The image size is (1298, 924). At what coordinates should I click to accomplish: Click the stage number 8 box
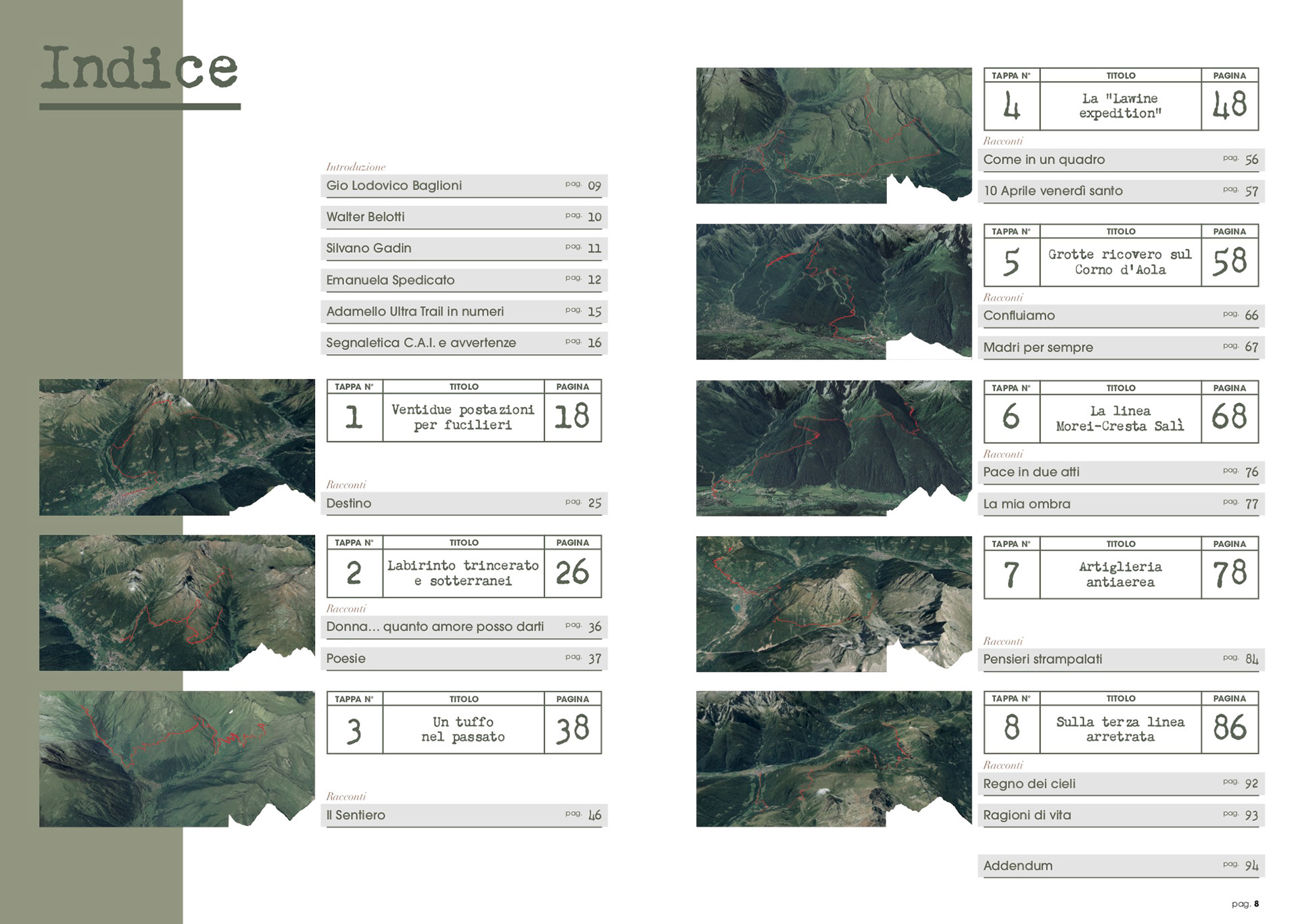1012,729
